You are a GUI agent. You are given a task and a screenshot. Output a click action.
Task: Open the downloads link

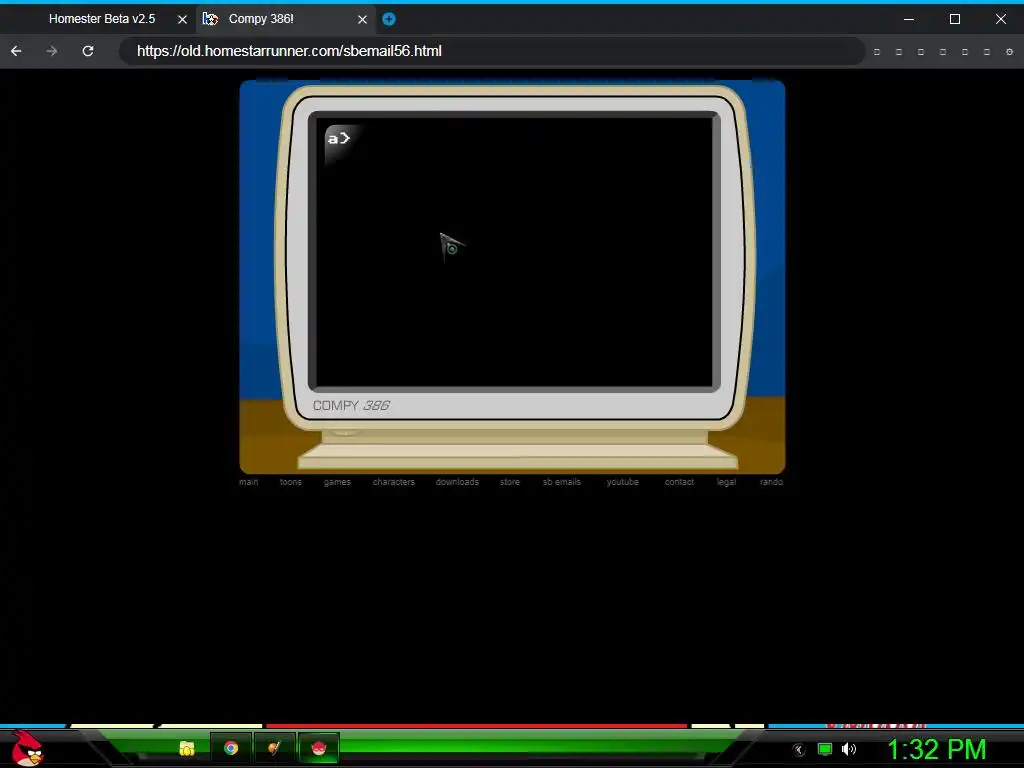[457, 482]
